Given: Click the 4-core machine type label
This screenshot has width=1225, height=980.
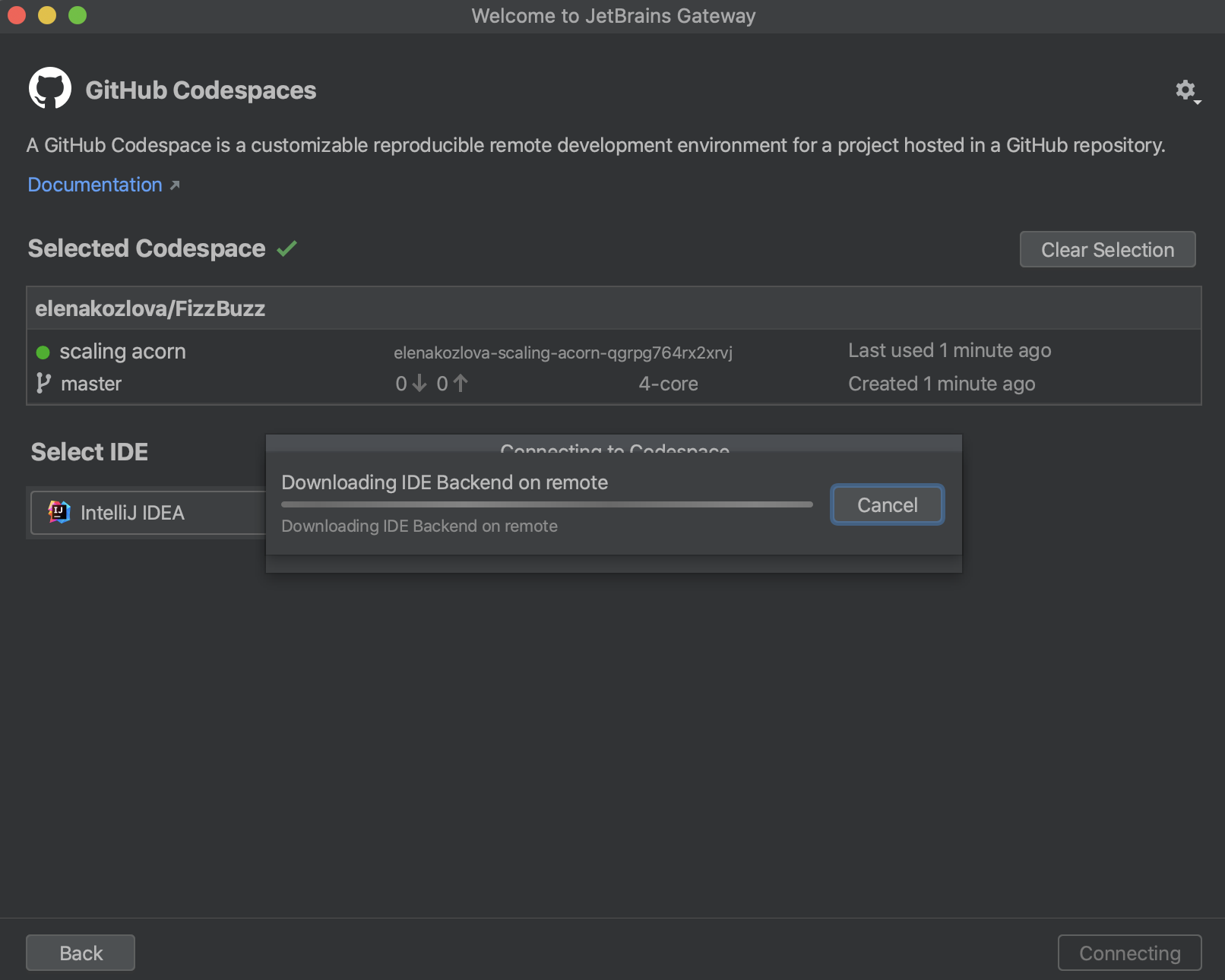Looking at the screenshot, I should click(668, 384).
